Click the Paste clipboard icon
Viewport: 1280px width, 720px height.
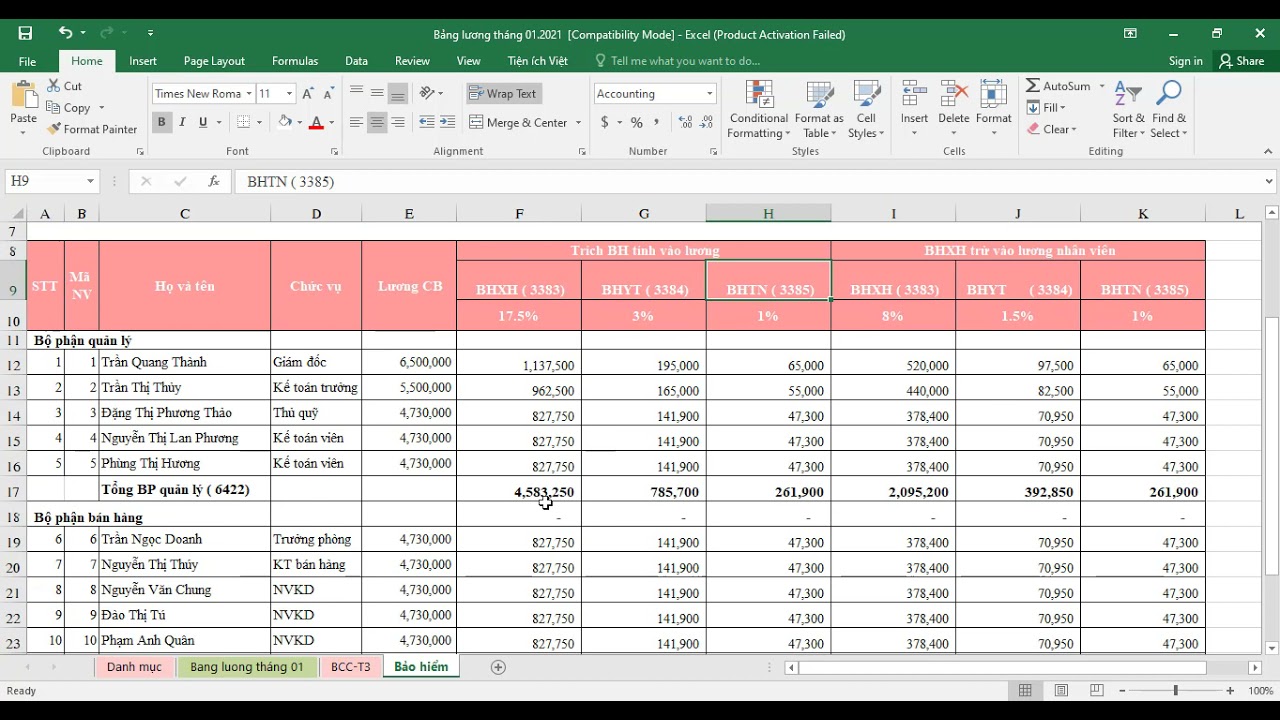(x=23, y=97)
